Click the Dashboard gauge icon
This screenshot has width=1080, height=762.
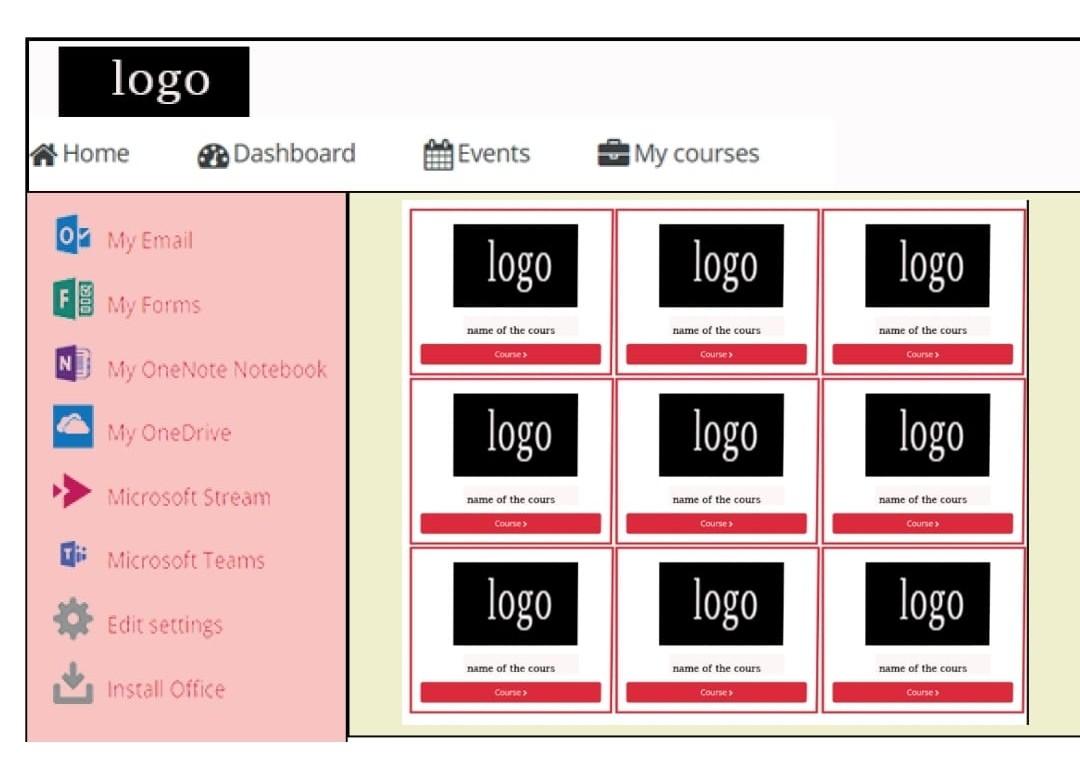click(213, 155)
